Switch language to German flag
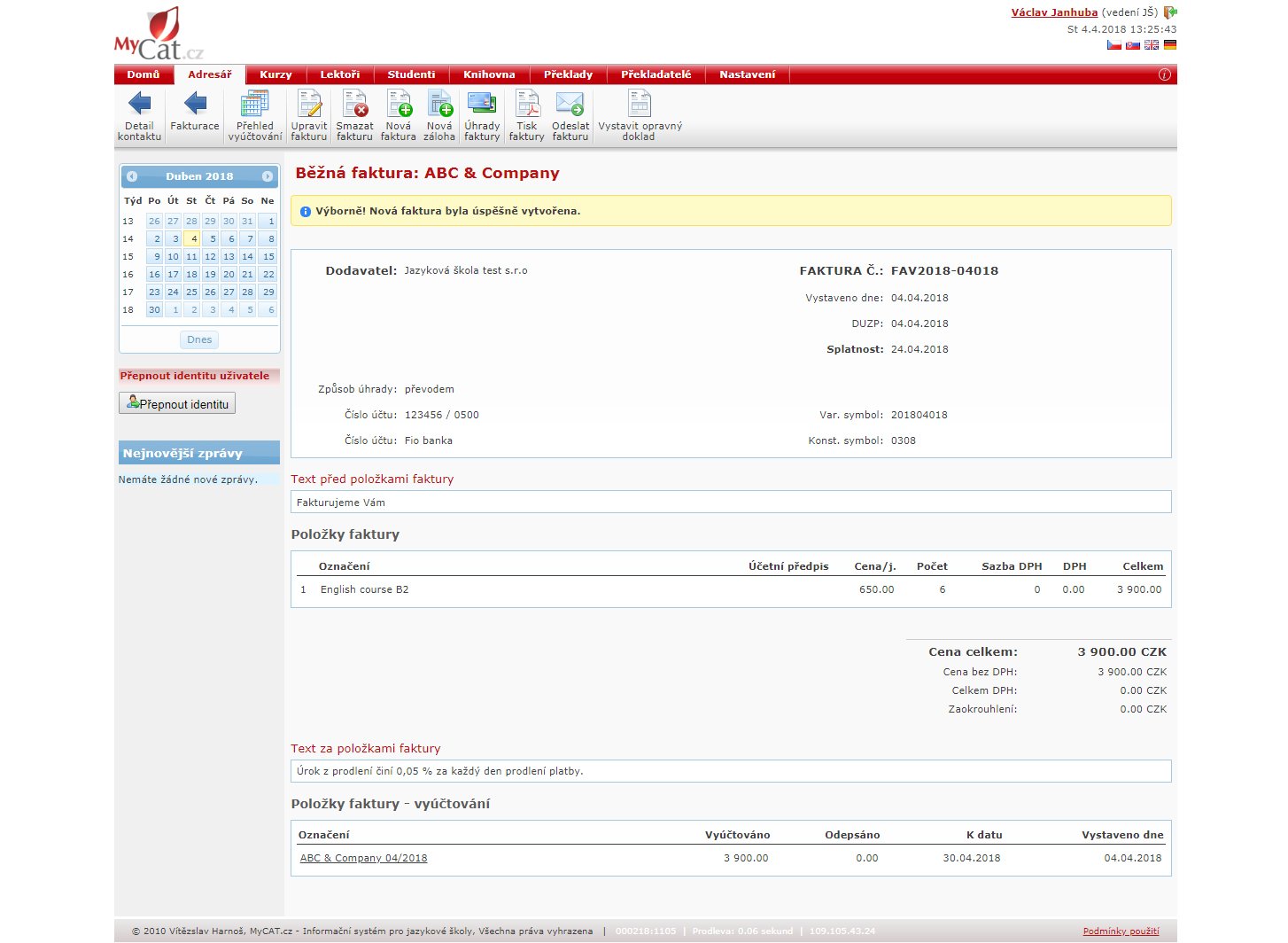Viewport: 1288px width, 943px height. coord(1170,44)
